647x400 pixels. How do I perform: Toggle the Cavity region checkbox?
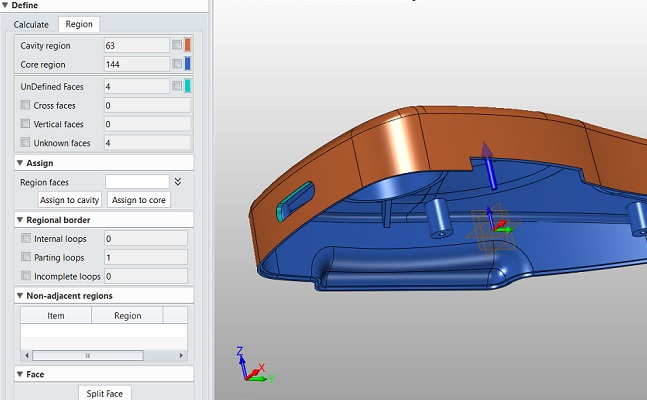177,45
